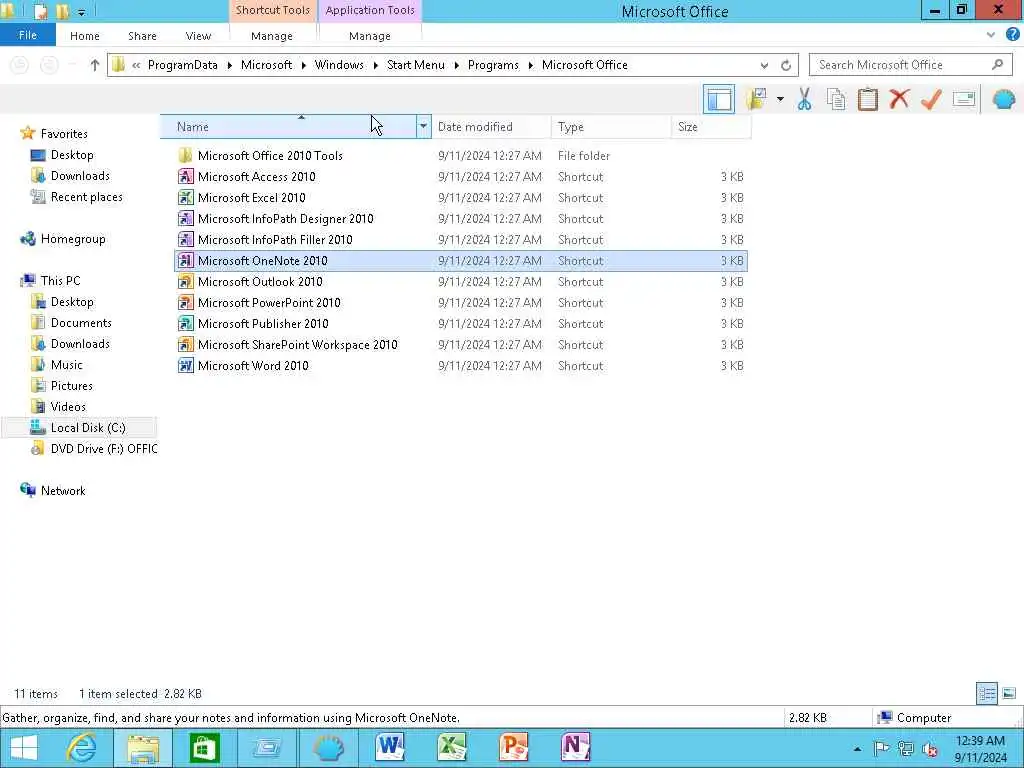Click the Copy toolbar icon
The image size is (1024, 768).
pyautogui.click(x=836, y=99)
